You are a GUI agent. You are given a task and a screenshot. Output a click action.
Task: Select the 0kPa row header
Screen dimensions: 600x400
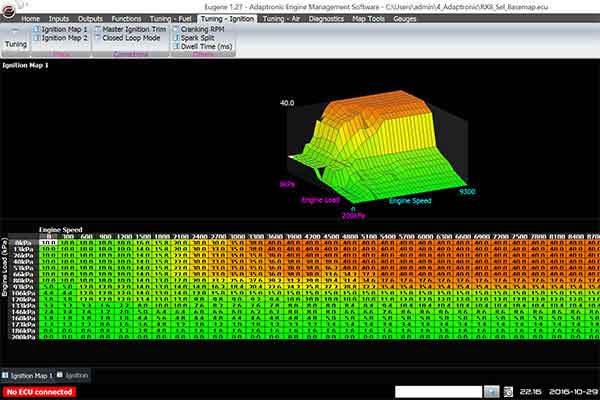click(24, 243)
